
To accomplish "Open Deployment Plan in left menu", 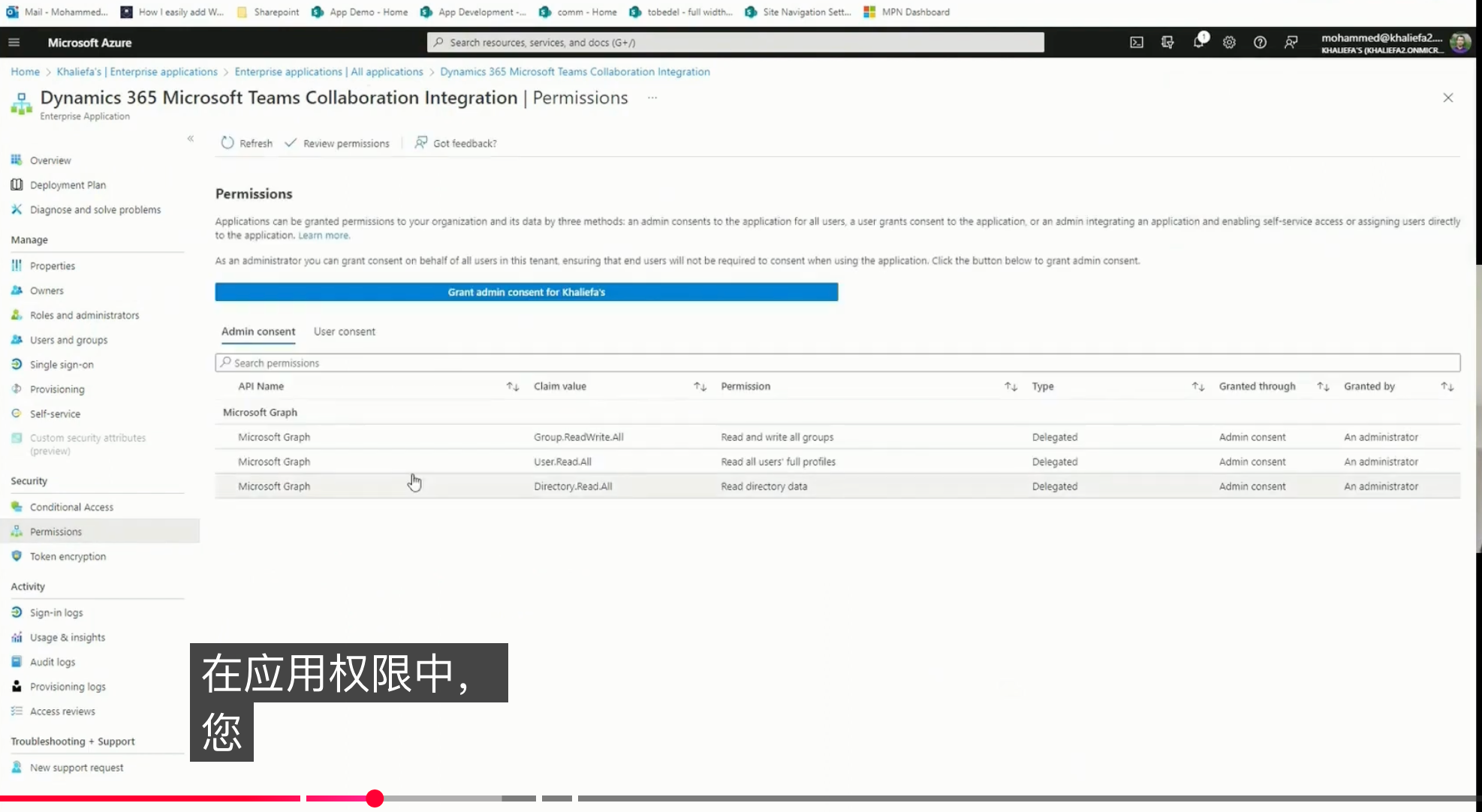I will coord(68,185).
